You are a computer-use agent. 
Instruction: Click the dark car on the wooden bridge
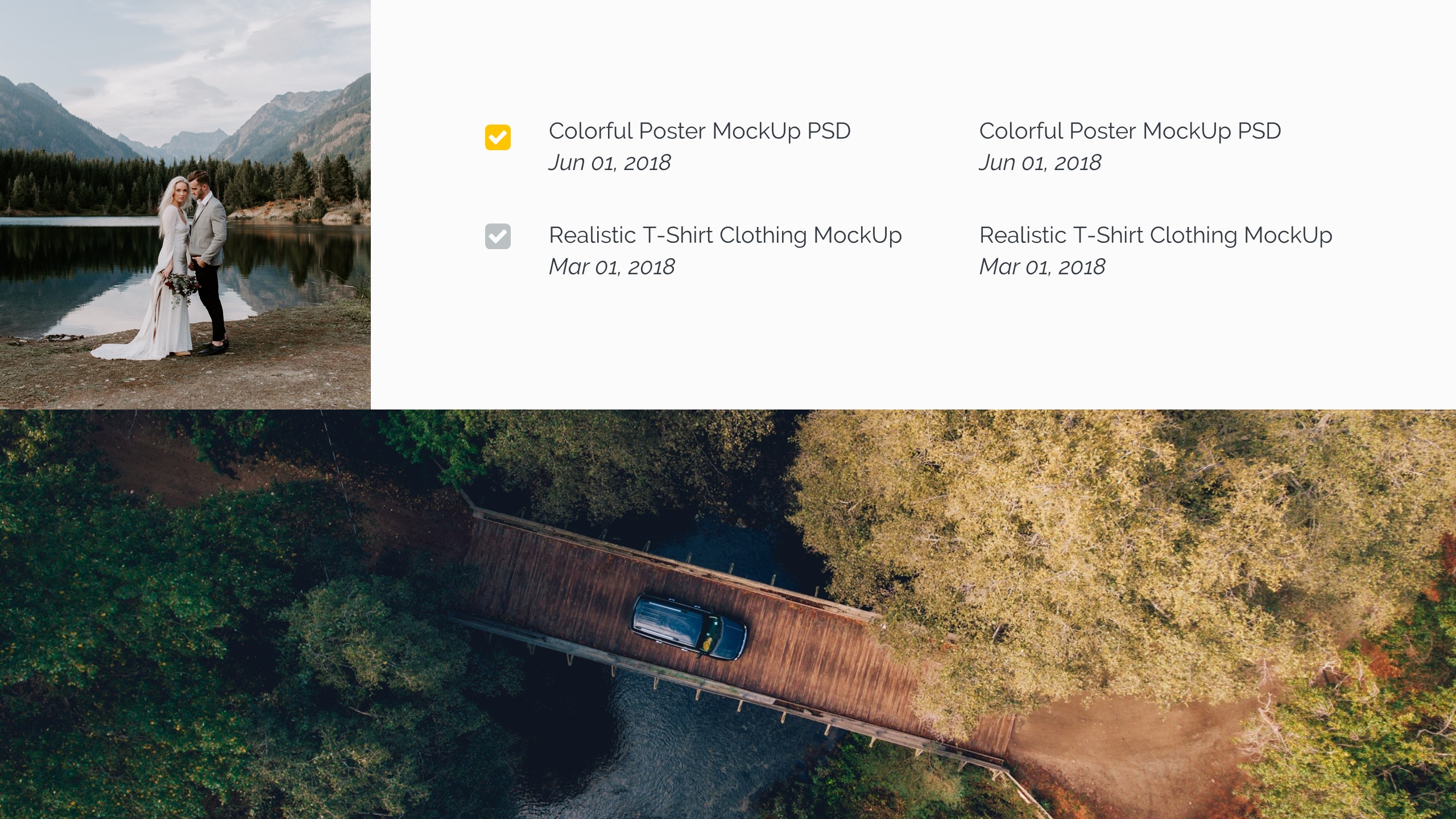coord(689,628)
